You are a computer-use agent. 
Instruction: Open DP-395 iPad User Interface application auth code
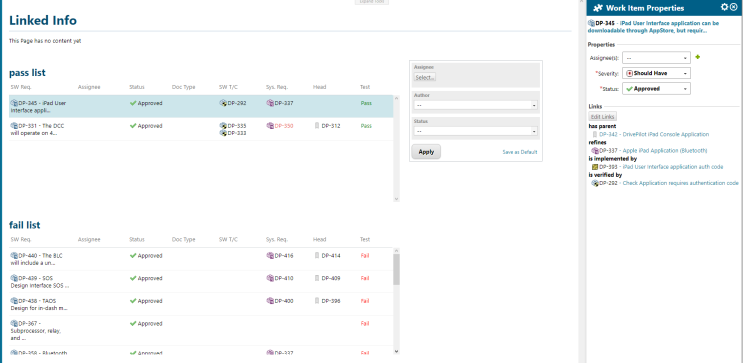pyautogui.click(x=661, y=167)
